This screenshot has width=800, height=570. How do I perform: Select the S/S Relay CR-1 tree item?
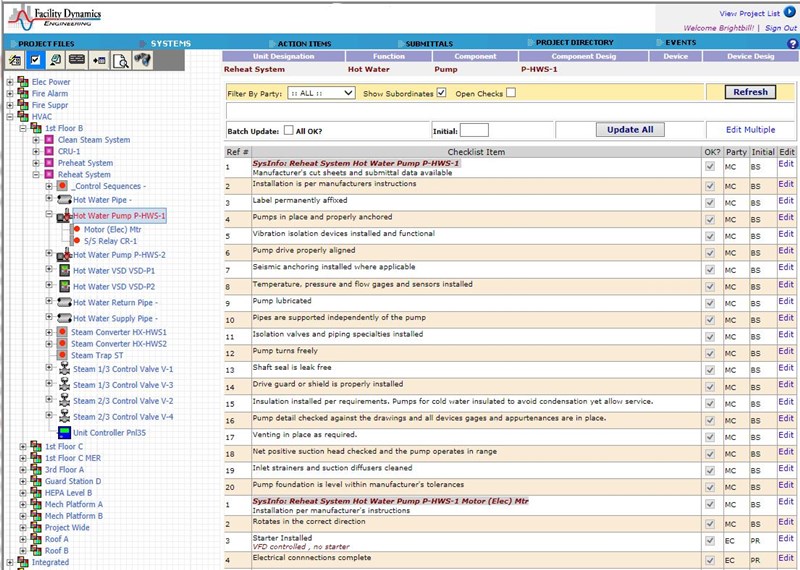tap(110, 241)
